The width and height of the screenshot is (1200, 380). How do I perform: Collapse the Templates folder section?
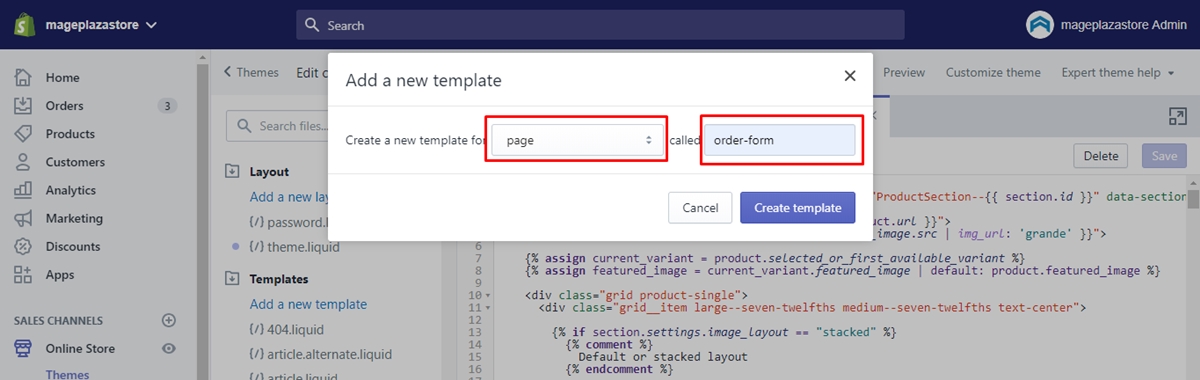[232, 279]
